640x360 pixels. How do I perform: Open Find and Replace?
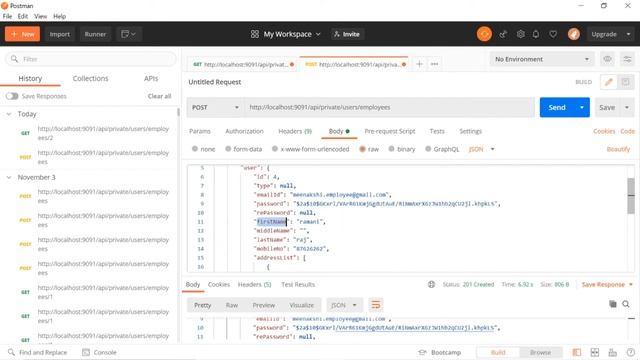click(x=38, y=352)
